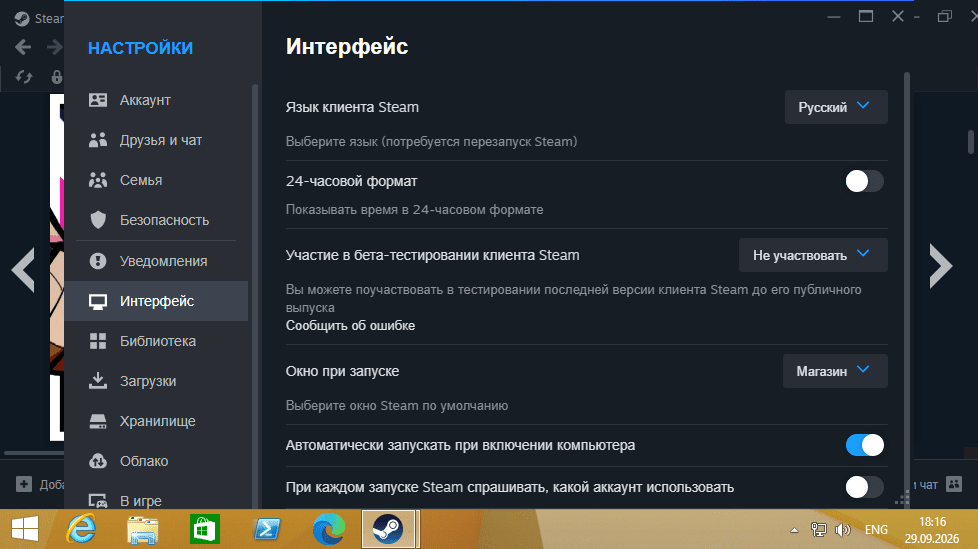This screenshot has height=549, width=978.
Task: Show next carousel item in store
Action: [941, 266]
